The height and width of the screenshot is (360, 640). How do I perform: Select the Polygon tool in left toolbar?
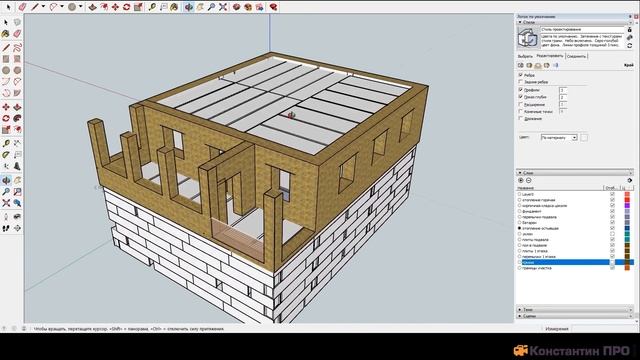click(17, 71)
